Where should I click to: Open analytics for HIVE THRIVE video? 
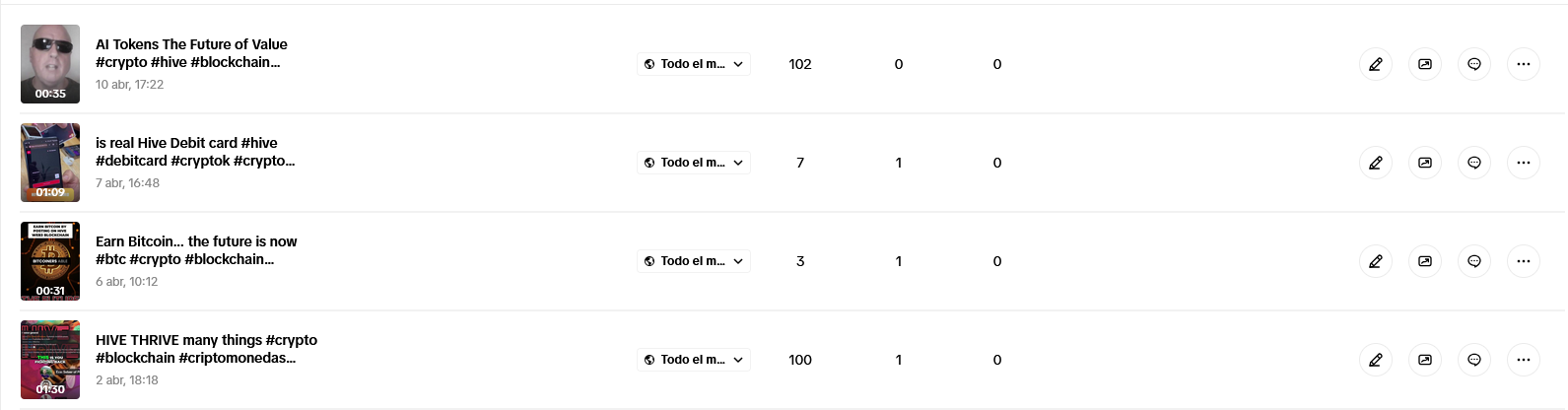point(1425,360)
